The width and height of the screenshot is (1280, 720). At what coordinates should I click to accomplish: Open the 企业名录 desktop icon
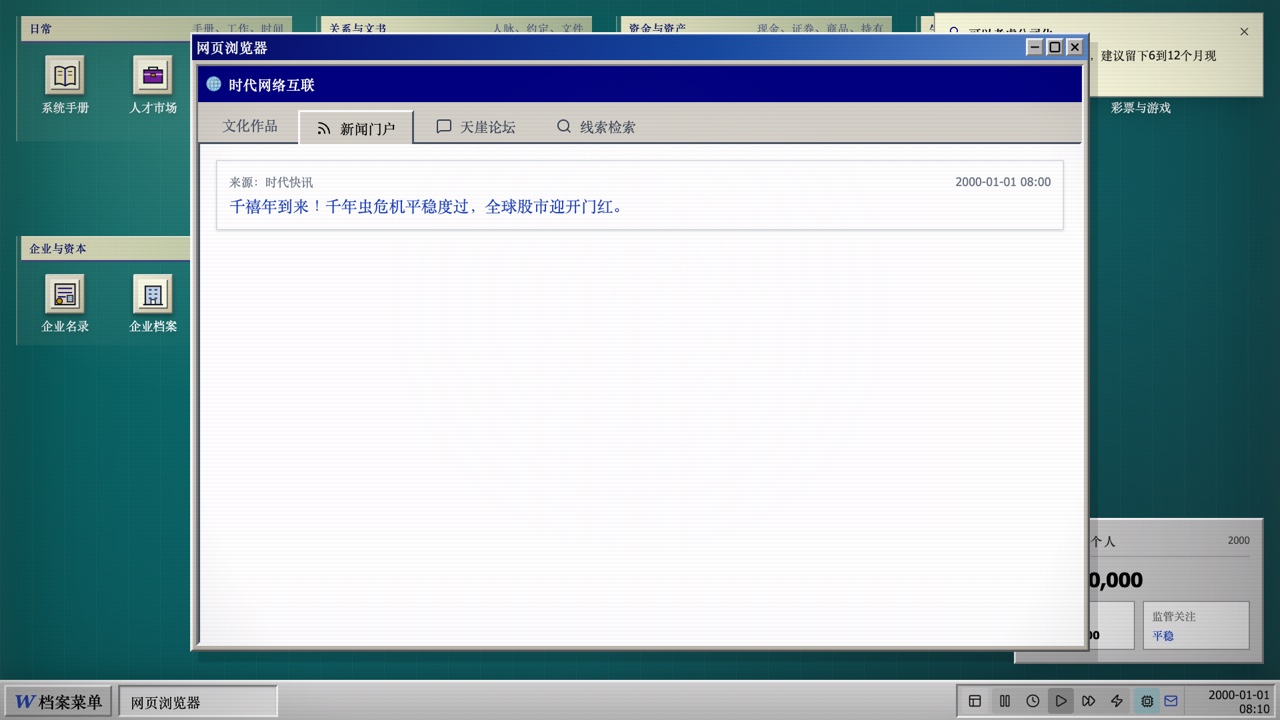[x=65, y=304]
